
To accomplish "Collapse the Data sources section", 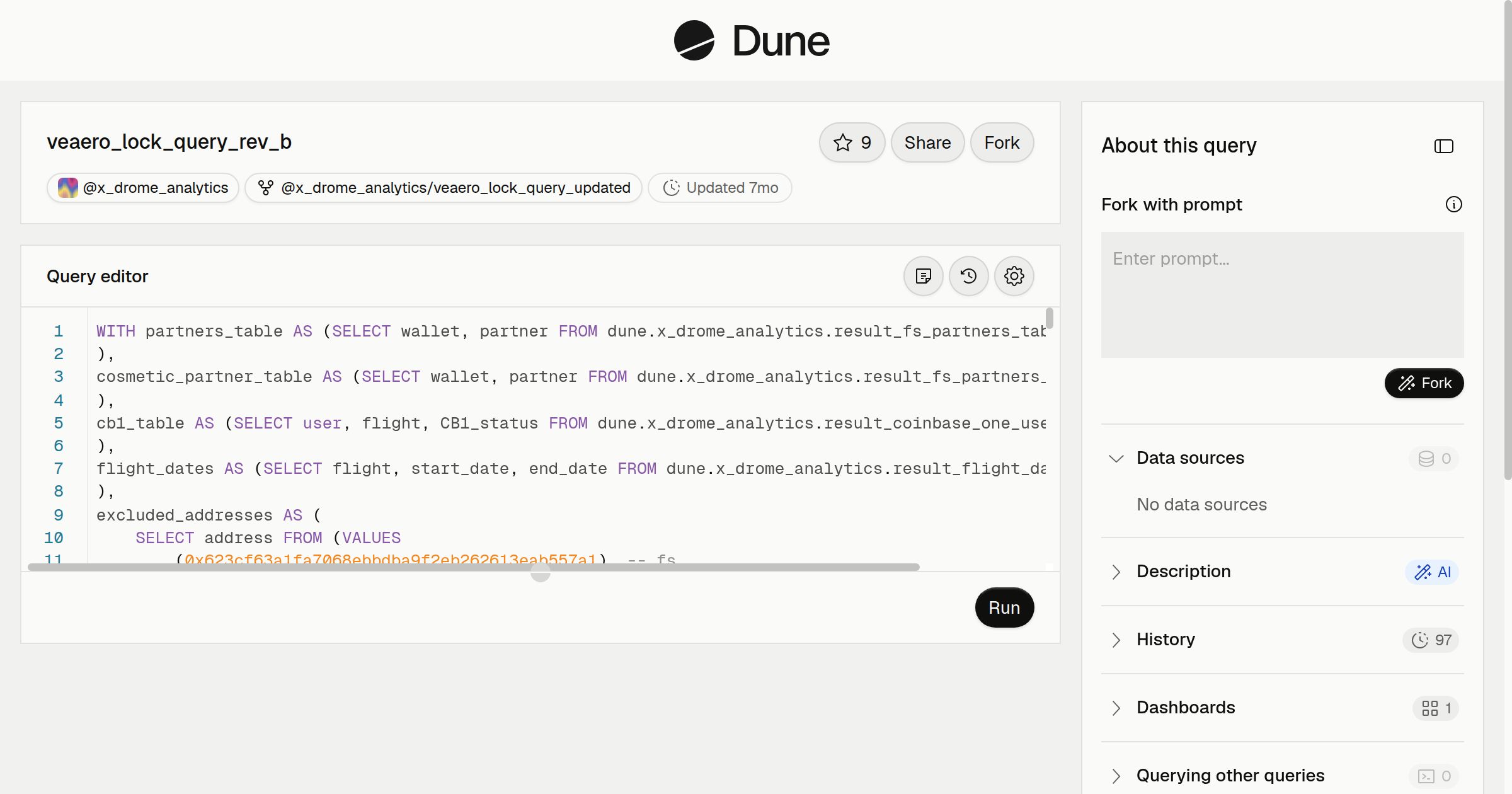I will (1116, 458).
